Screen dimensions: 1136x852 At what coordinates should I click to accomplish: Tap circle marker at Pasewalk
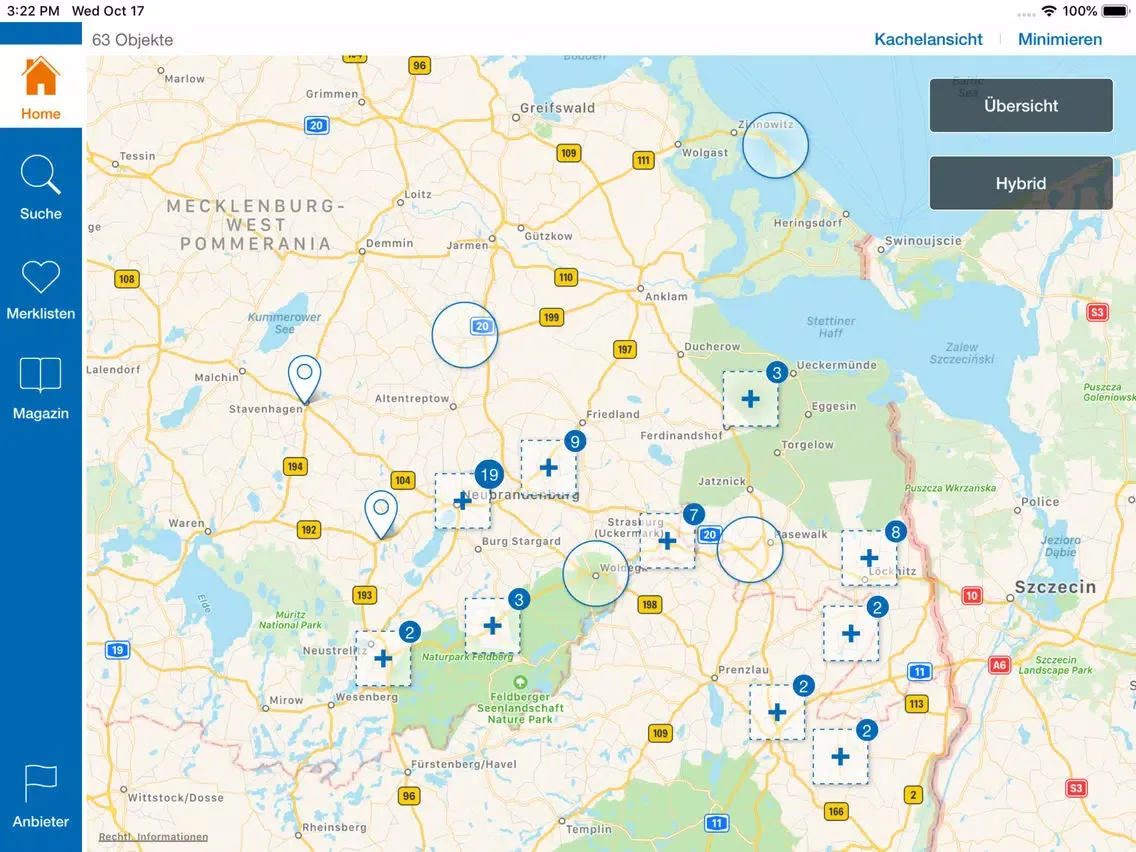[x=750, y=549]
